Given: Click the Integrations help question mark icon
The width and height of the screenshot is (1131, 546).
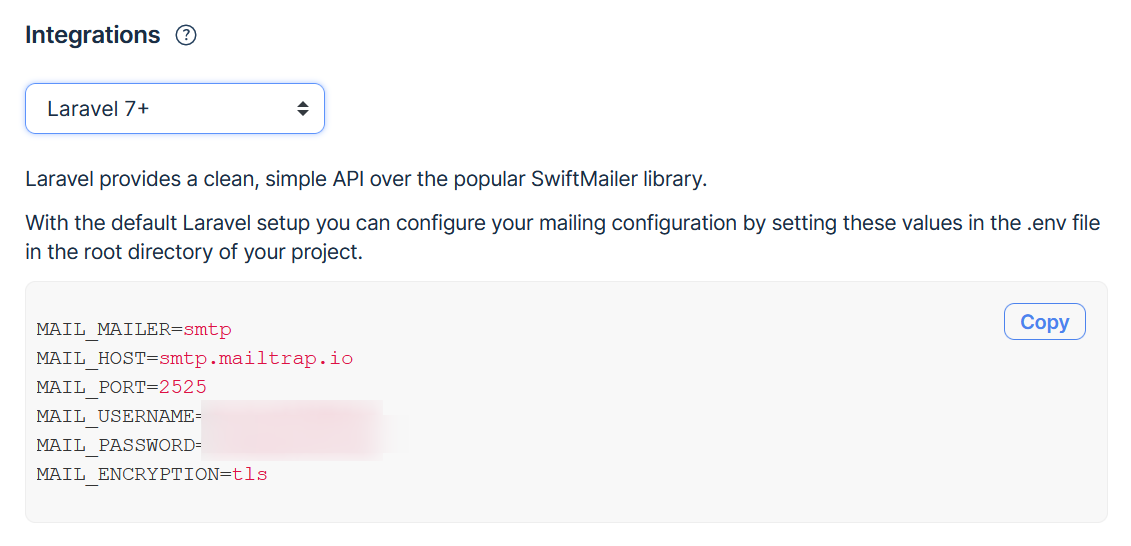Looking at the screenshot, I should (186, 35).
